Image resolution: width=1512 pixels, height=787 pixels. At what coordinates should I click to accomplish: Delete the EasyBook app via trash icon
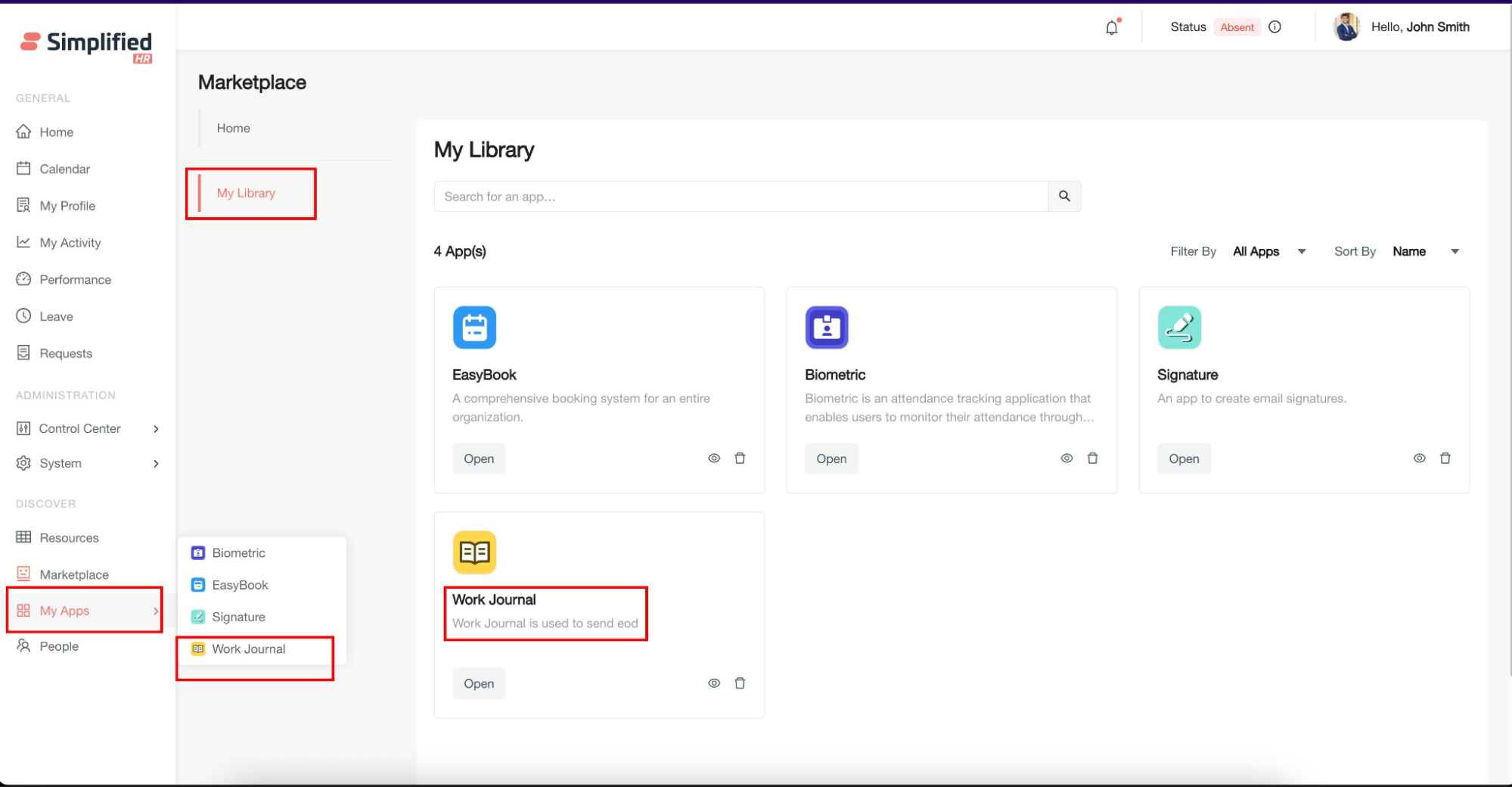click(740, 459)
